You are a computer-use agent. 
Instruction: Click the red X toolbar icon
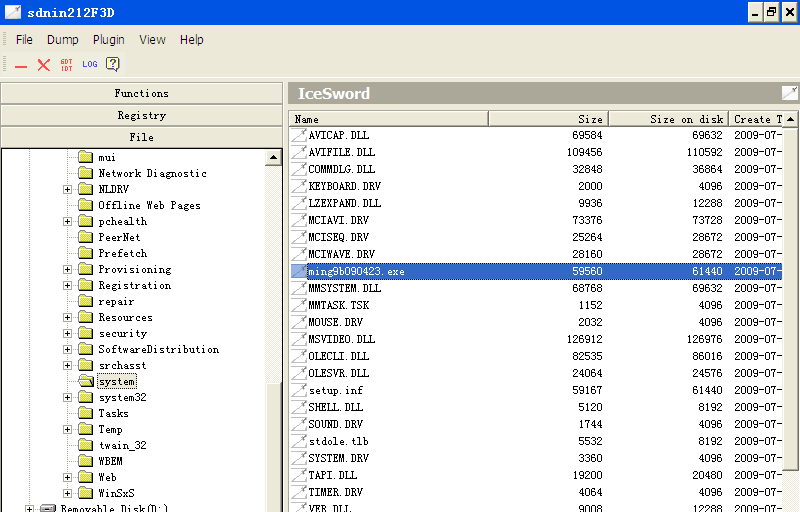pyautogui.click(x=44, y=65)
